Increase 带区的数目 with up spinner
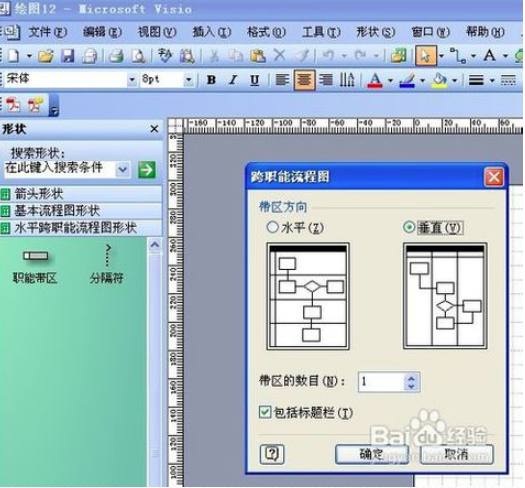525x488 pixels. pos(412,378)
